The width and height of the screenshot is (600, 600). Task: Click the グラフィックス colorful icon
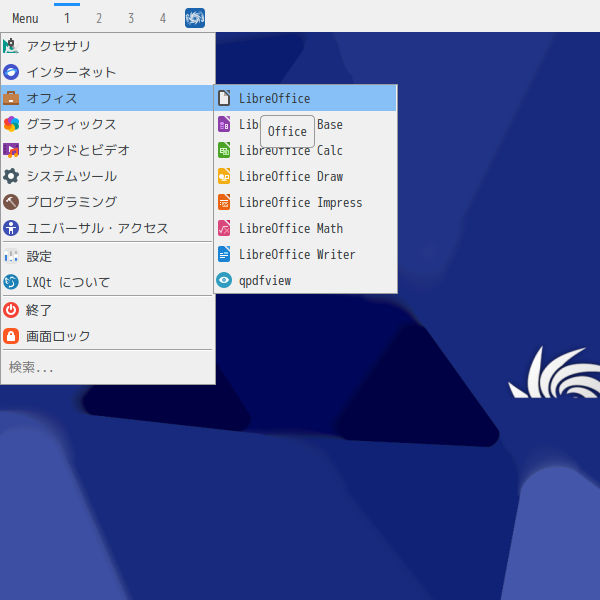[x=11, y=124]
